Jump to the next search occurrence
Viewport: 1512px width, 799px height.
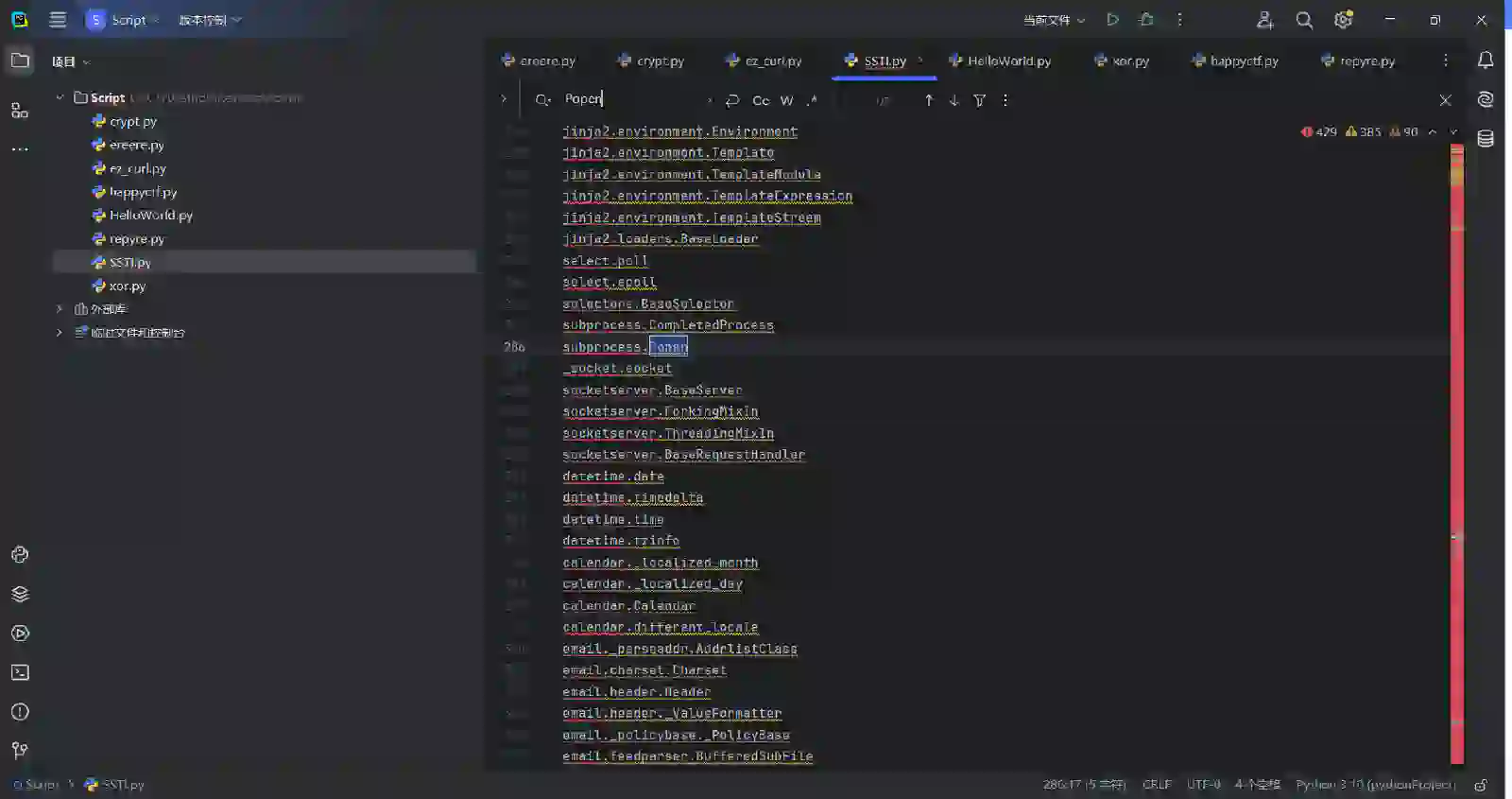point(954,100)
